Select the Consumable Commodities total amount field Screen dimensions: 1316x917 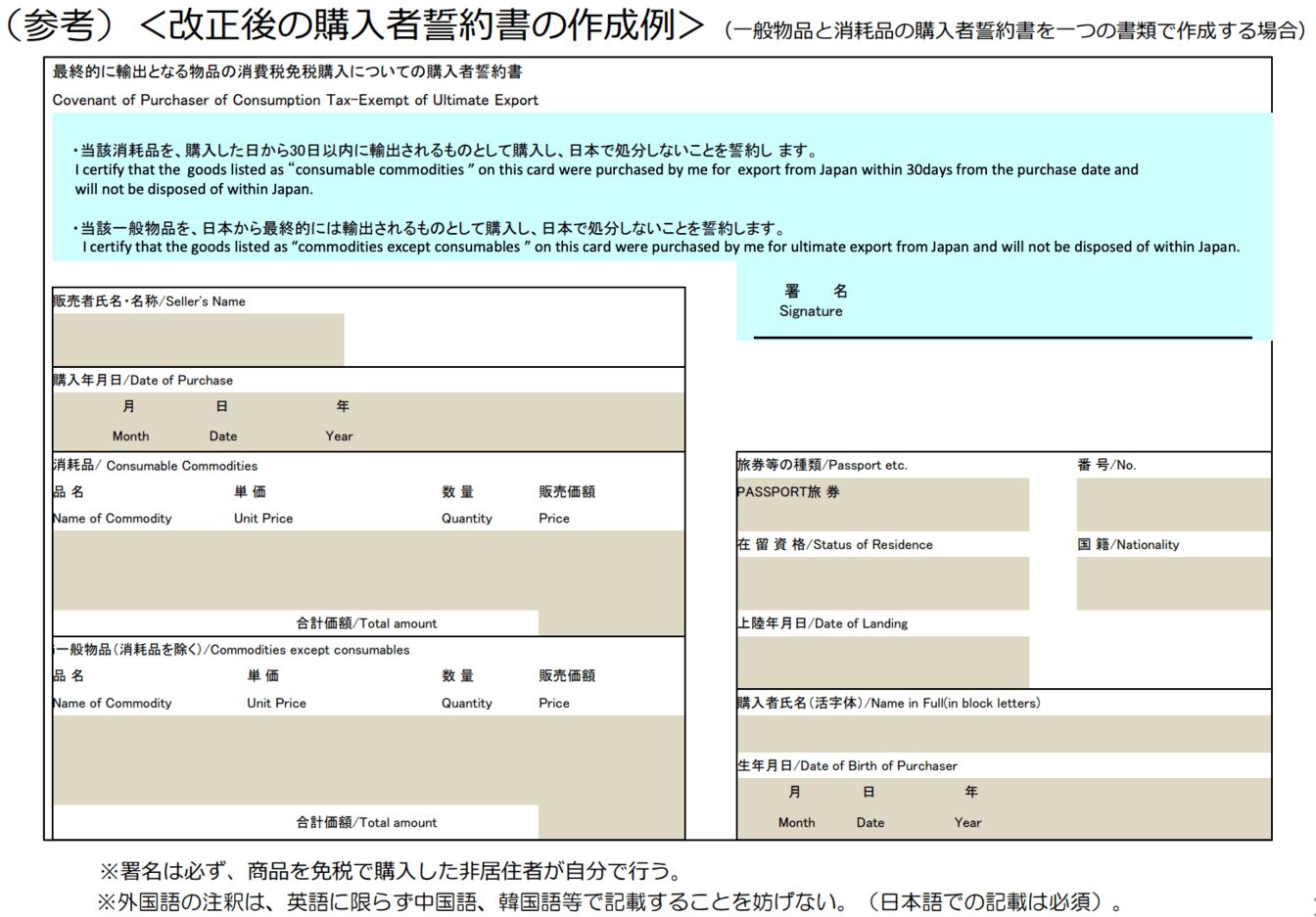point(612,623)
